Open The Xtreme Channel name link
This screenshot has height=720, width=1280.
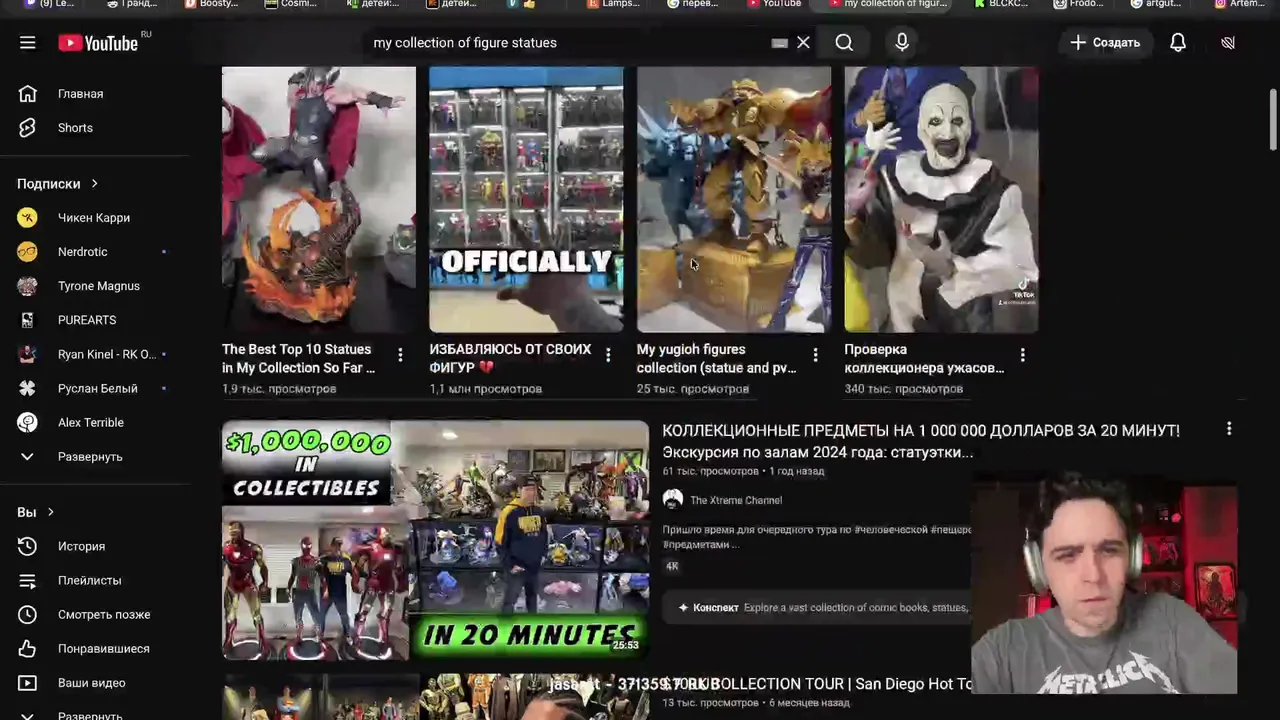pyautogui.click(x=736, y=500)
